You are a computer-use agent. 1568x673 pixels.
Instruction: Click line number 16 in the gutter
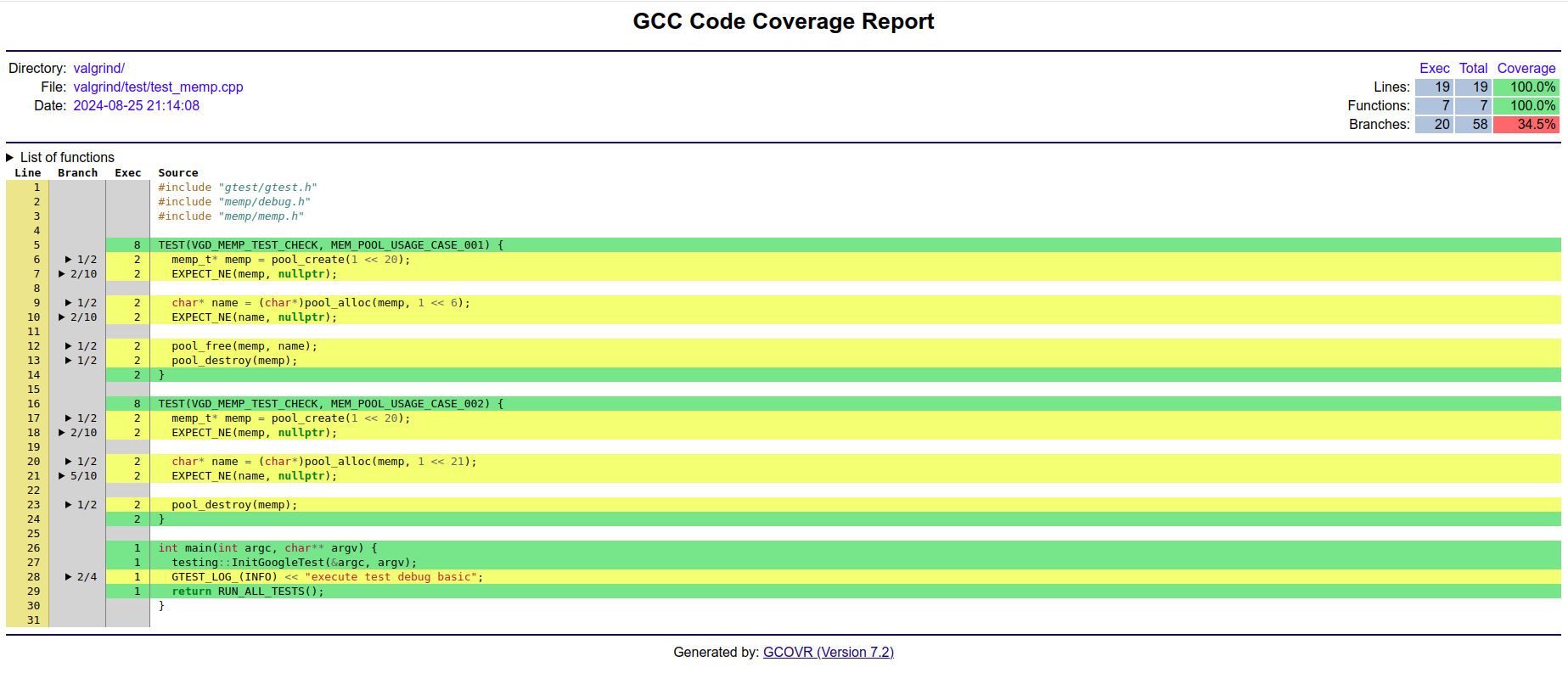point(33,404)
